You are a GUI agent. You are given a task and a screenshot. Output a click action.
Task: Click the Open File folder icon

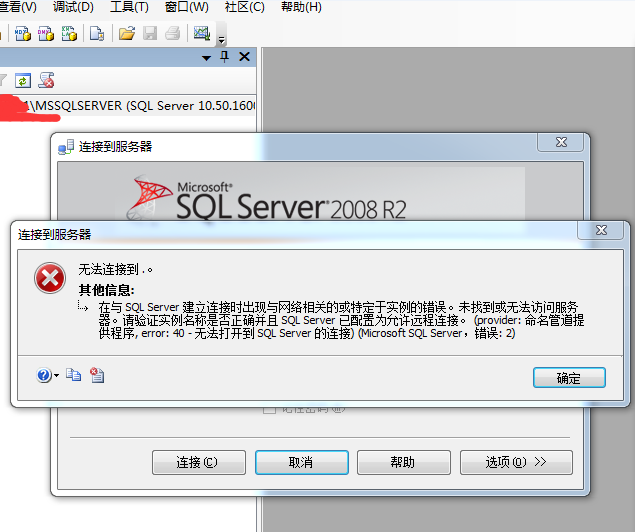127,33
